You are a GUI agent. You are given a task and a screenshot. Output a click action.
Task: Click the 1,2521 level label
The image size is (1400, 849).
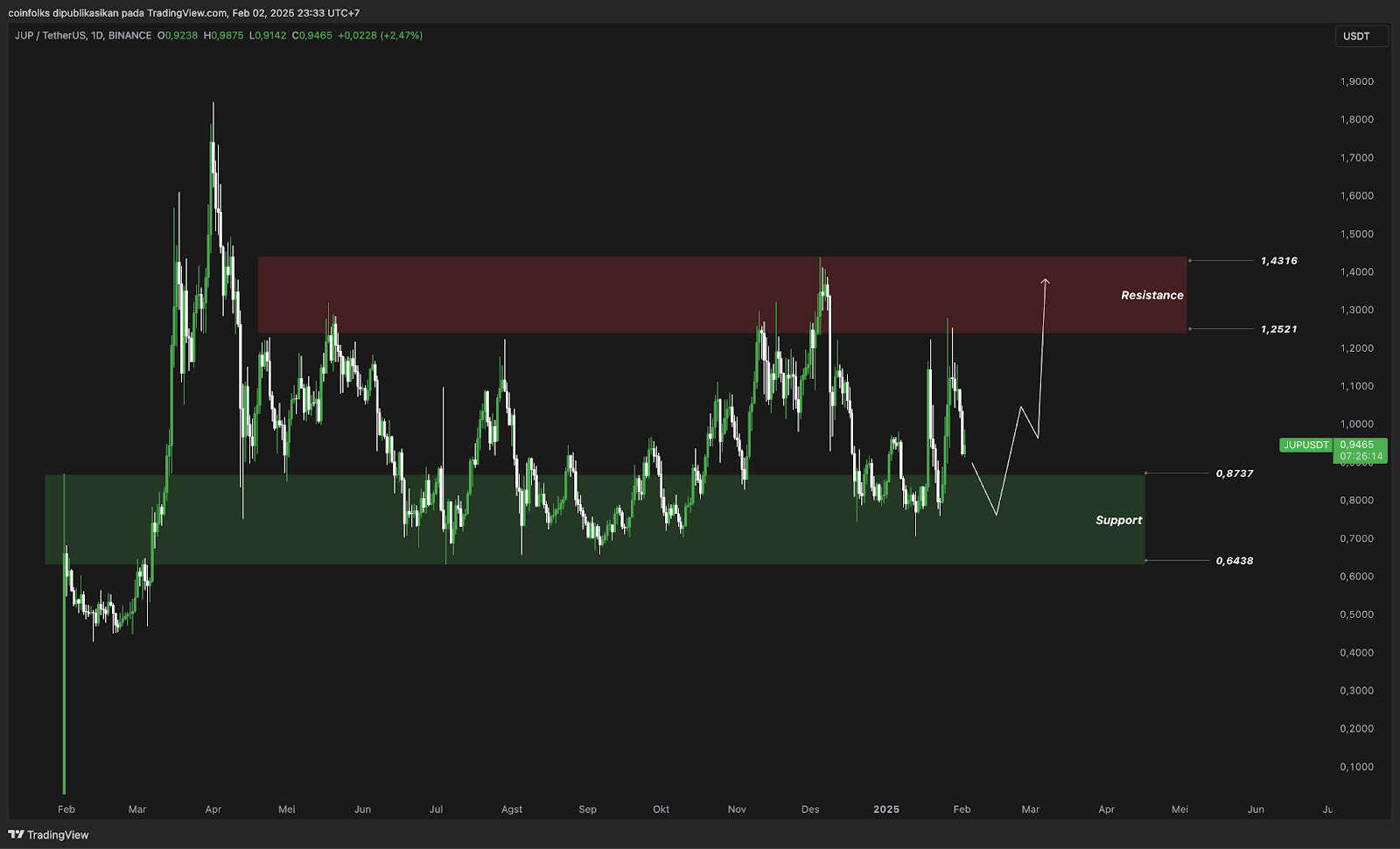[1279, 329]
